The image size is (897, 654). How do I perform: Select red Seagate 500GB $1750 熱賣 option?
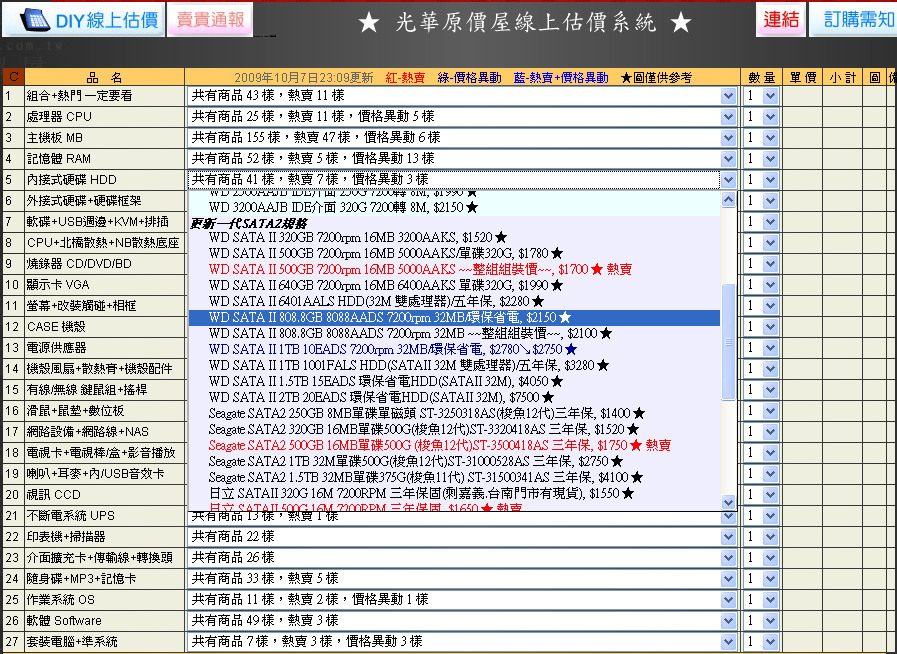[x=454, y=445]
